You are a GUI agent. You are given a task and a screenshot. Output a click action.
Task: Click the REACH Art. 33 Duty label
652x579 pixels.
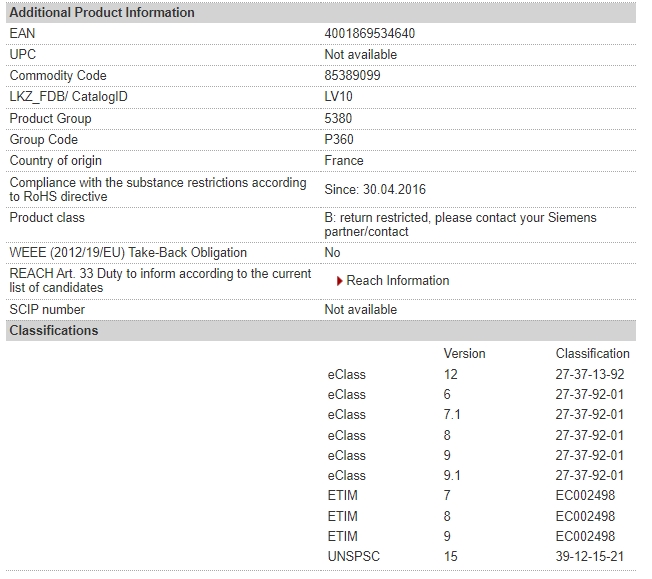[160, 281]
